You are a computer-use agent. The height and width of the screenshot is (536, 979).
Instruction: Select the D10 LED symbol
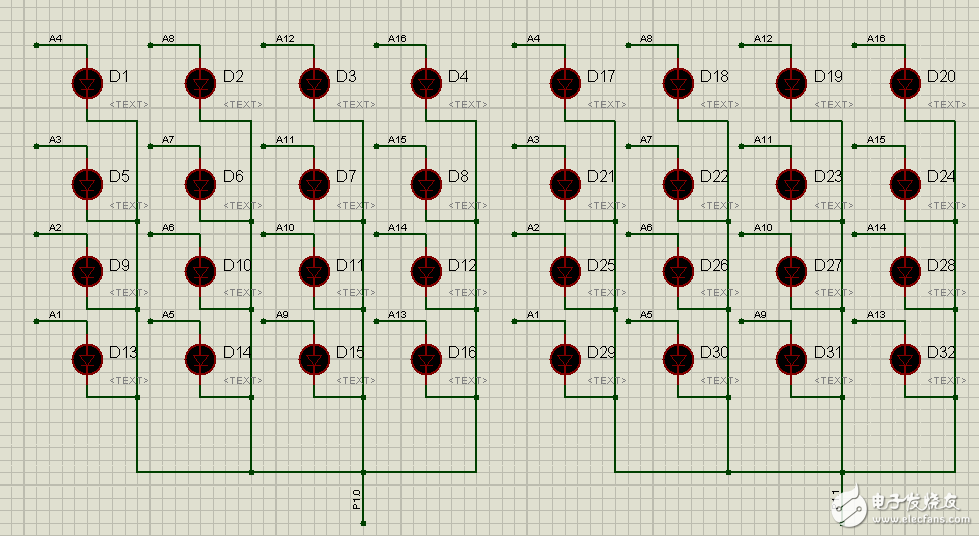[x=201, y=271]
